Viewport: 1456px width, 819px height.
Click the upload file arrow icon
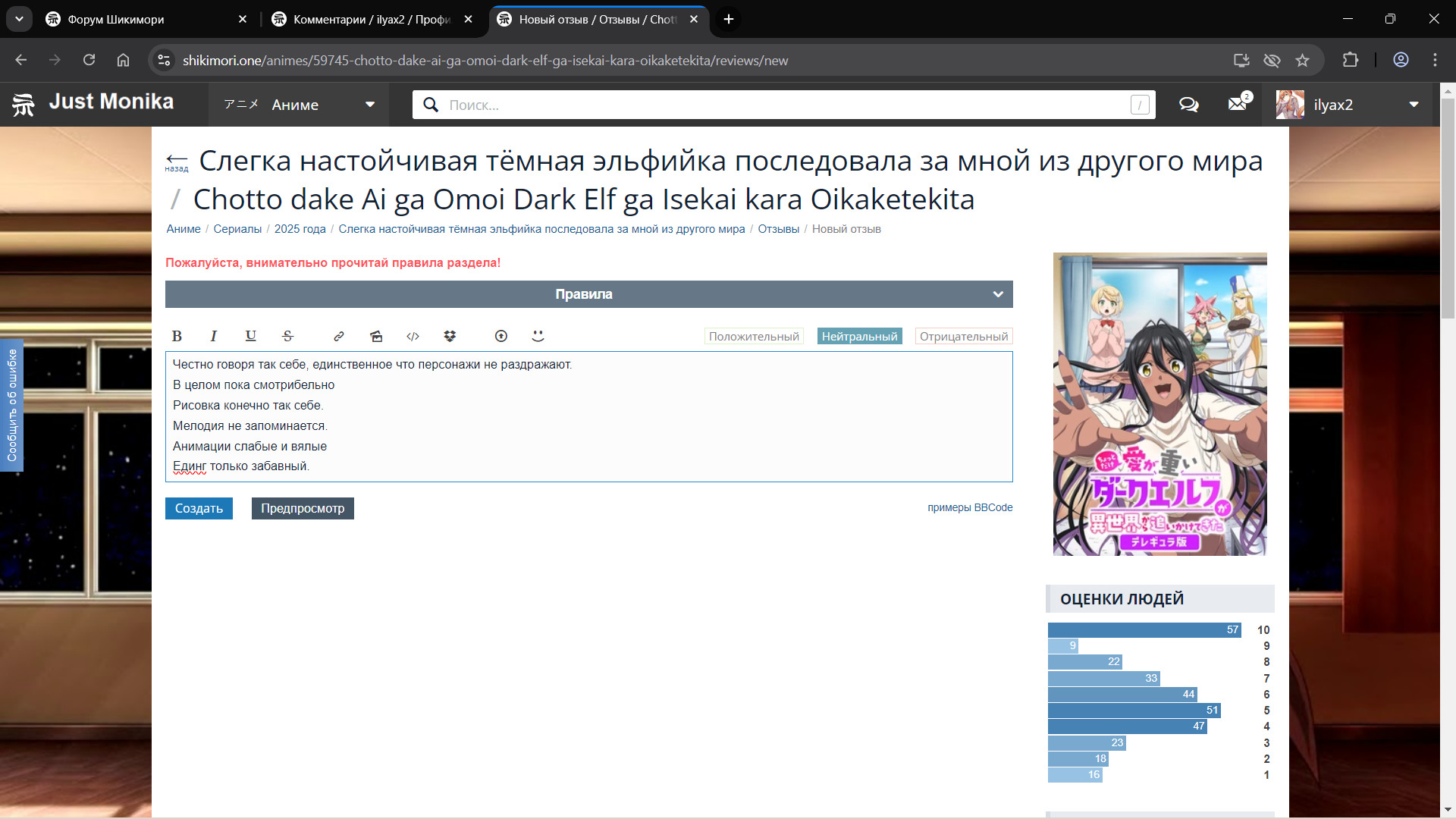pos(500,336)
